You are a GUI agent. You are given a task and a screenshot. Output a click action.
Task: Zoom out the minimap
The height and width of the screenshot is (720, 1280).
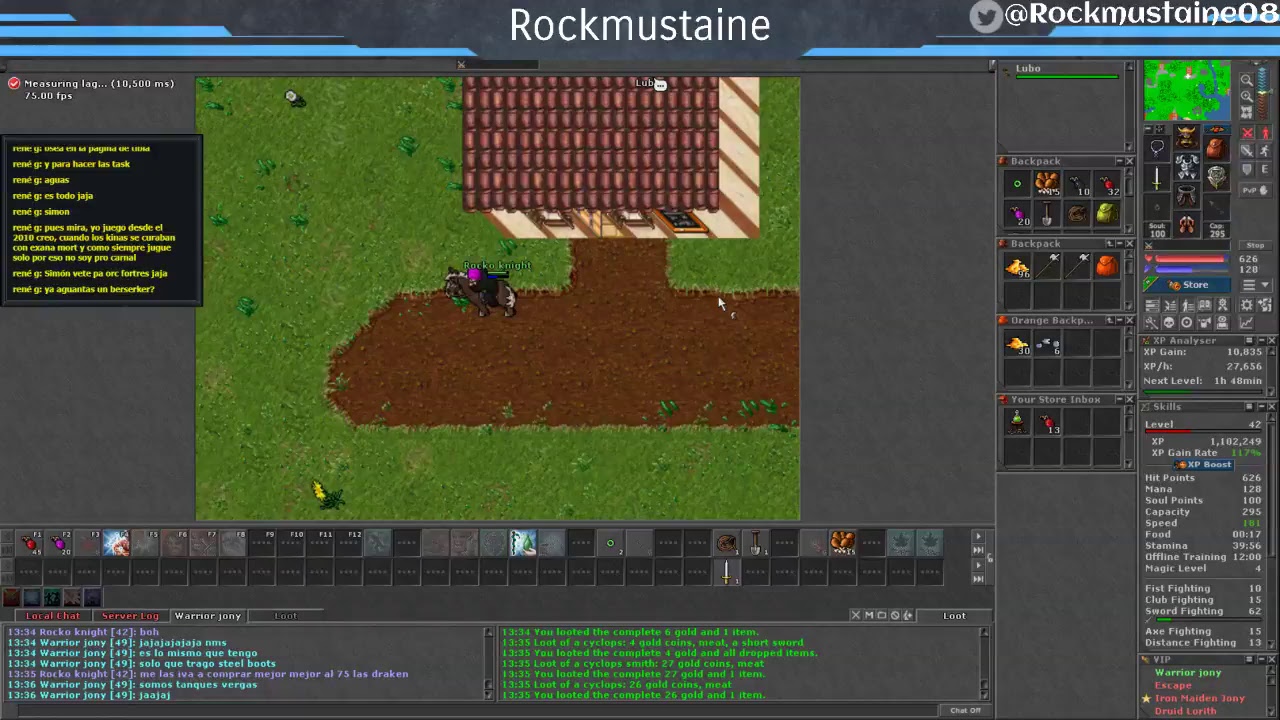[1247, 79]
